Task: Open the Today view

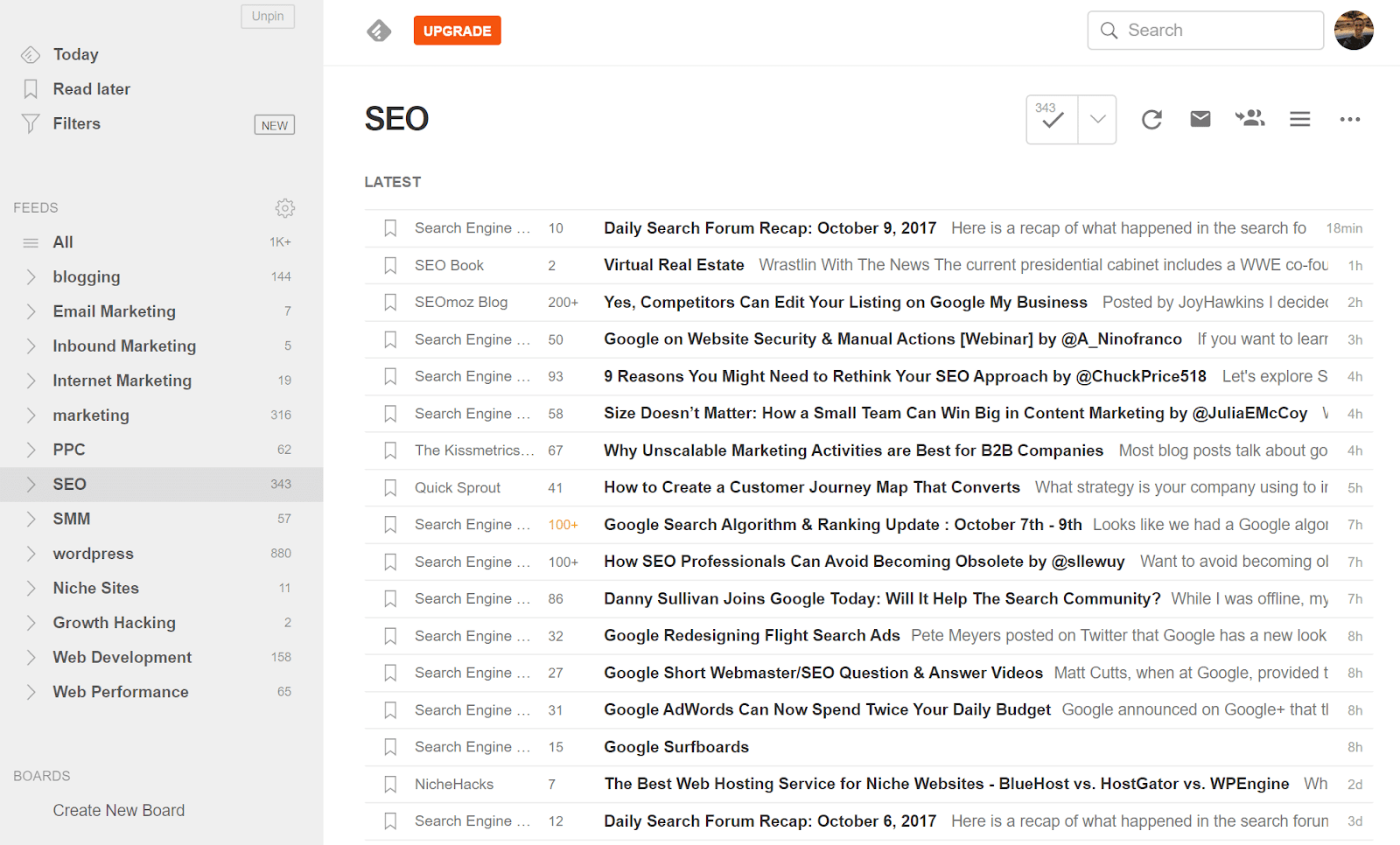Action: click(76, 54)
